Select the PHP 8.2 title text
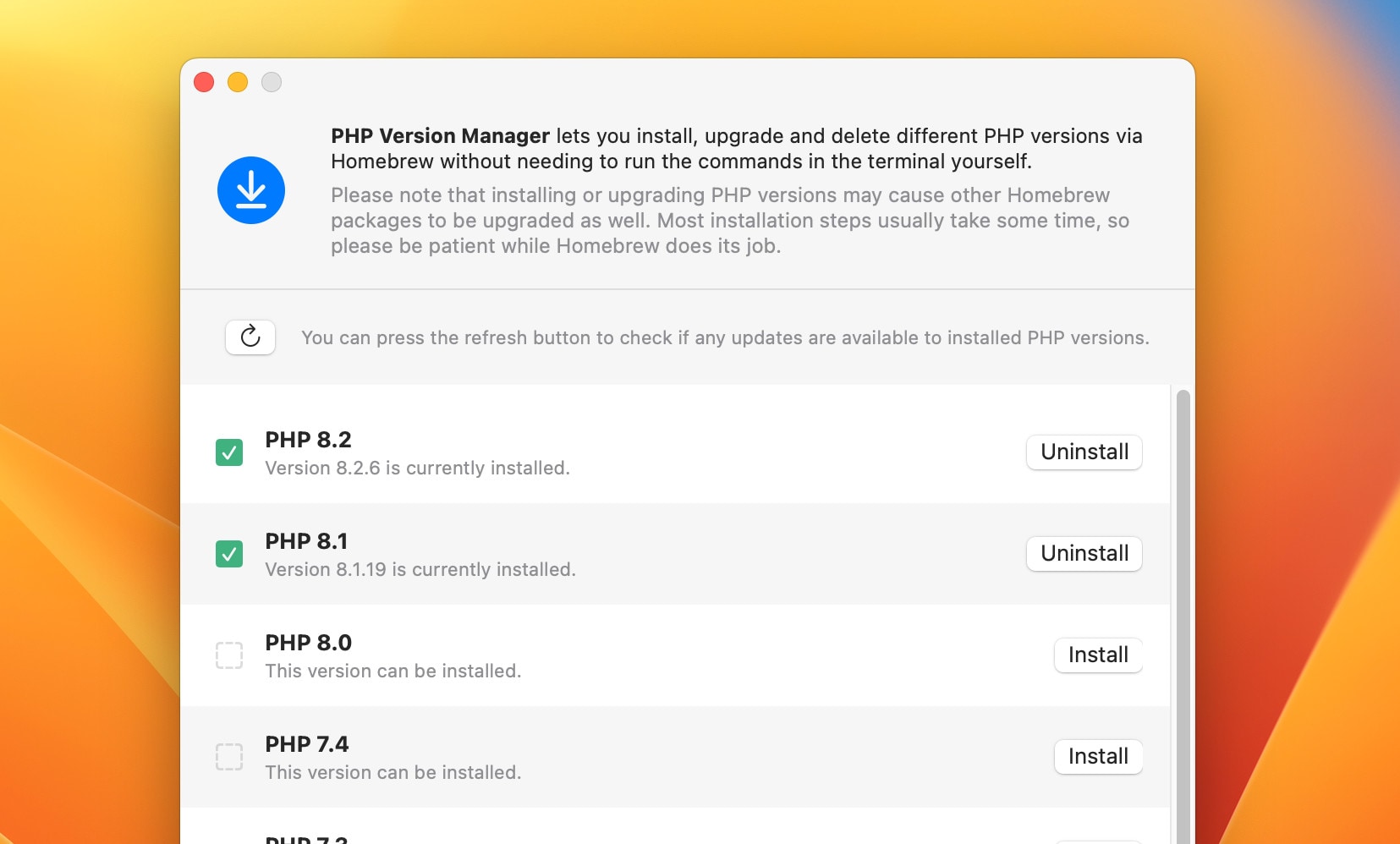 (308, 440)
